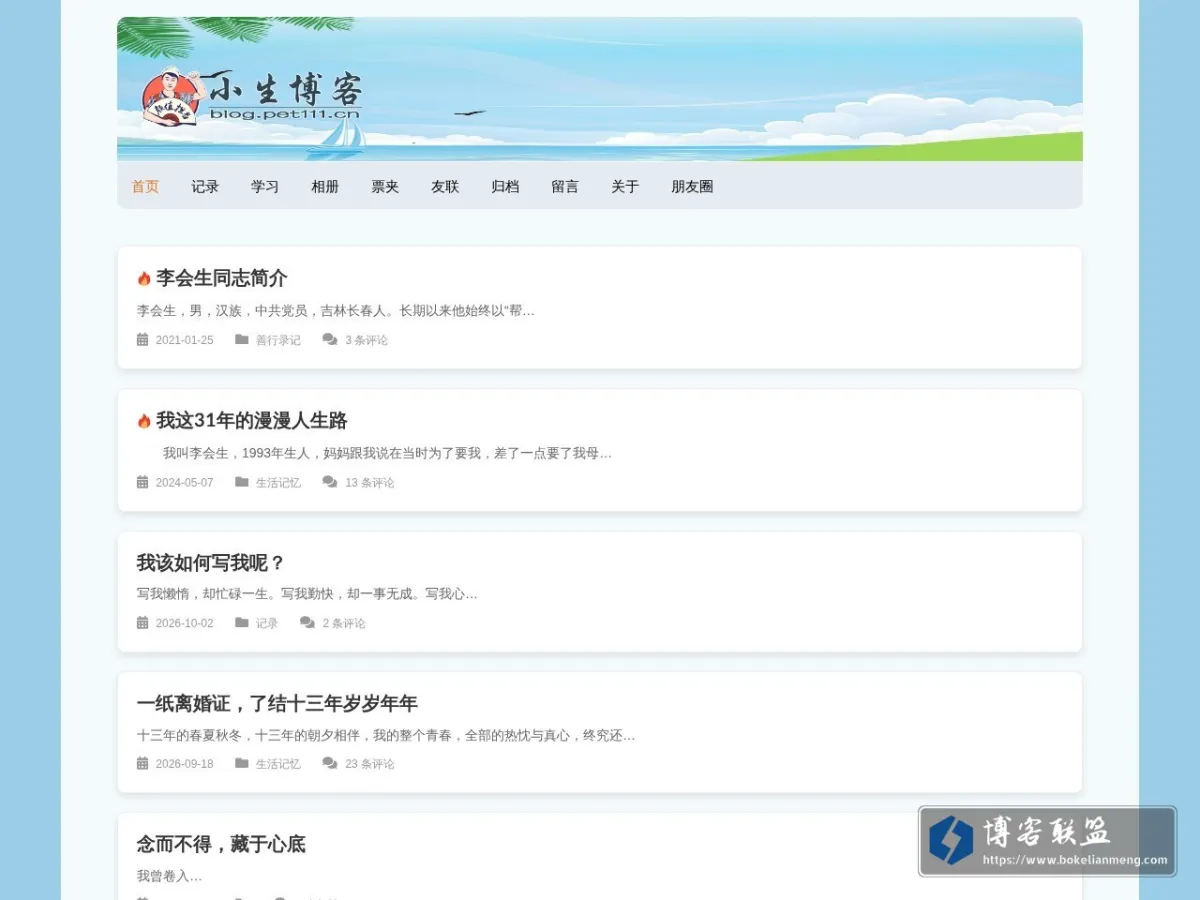Click calendar icon next to 2026-10-02
1200x900 pixels.
coord(143,622)
